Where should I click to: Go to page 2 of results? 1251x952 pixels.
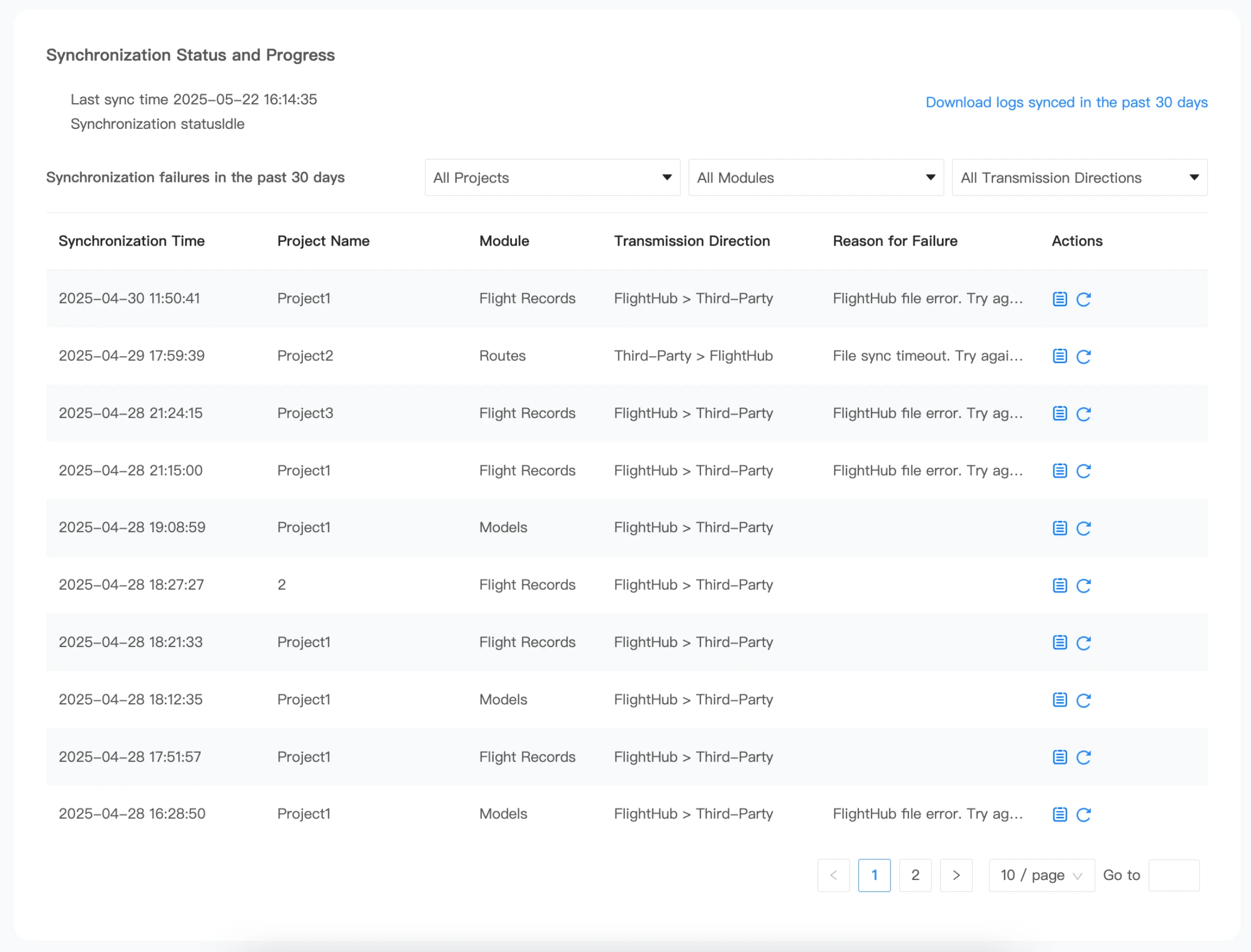tap(915, 875)
